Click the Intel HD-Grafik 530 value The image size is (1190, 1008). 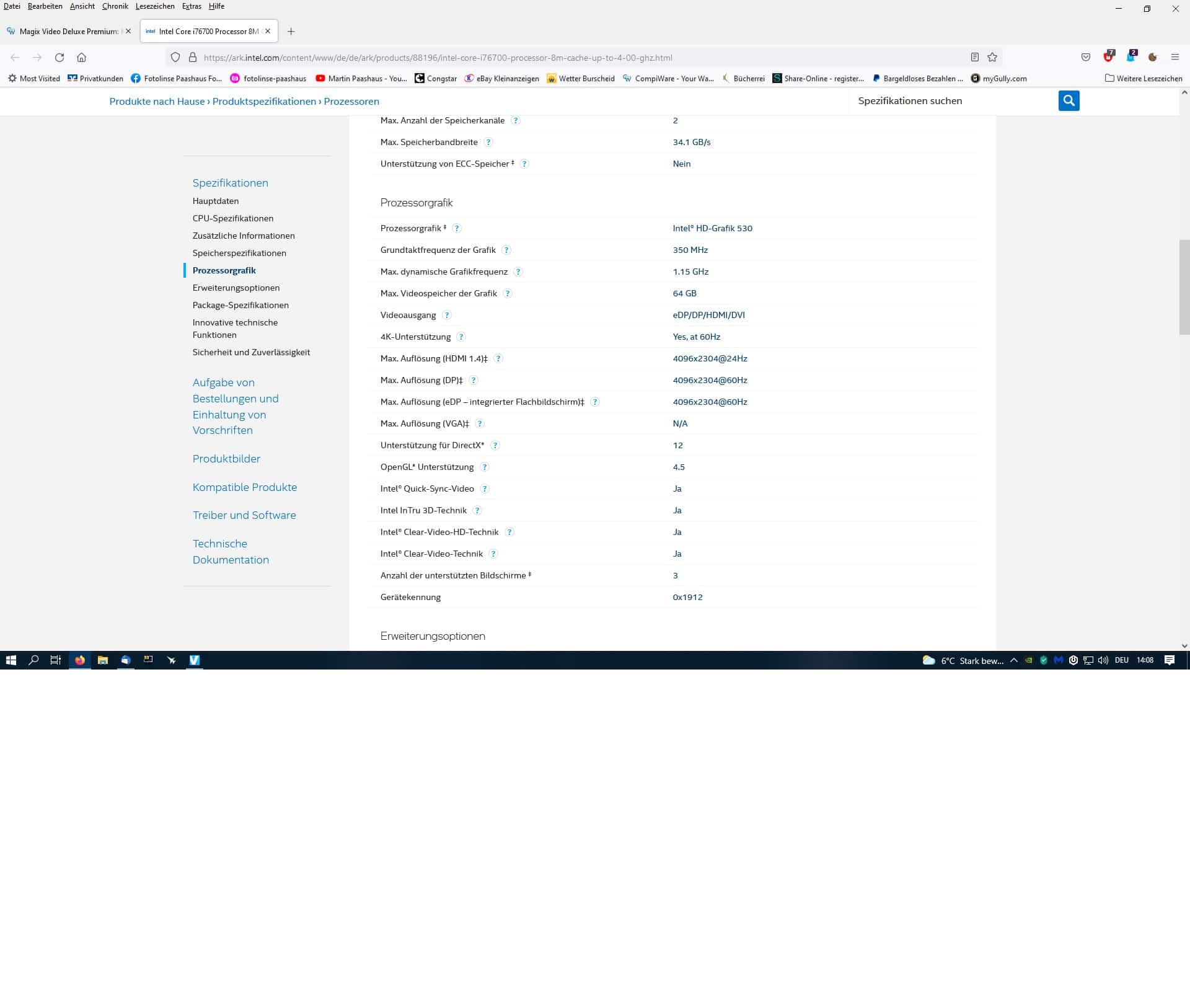(712, 228)
